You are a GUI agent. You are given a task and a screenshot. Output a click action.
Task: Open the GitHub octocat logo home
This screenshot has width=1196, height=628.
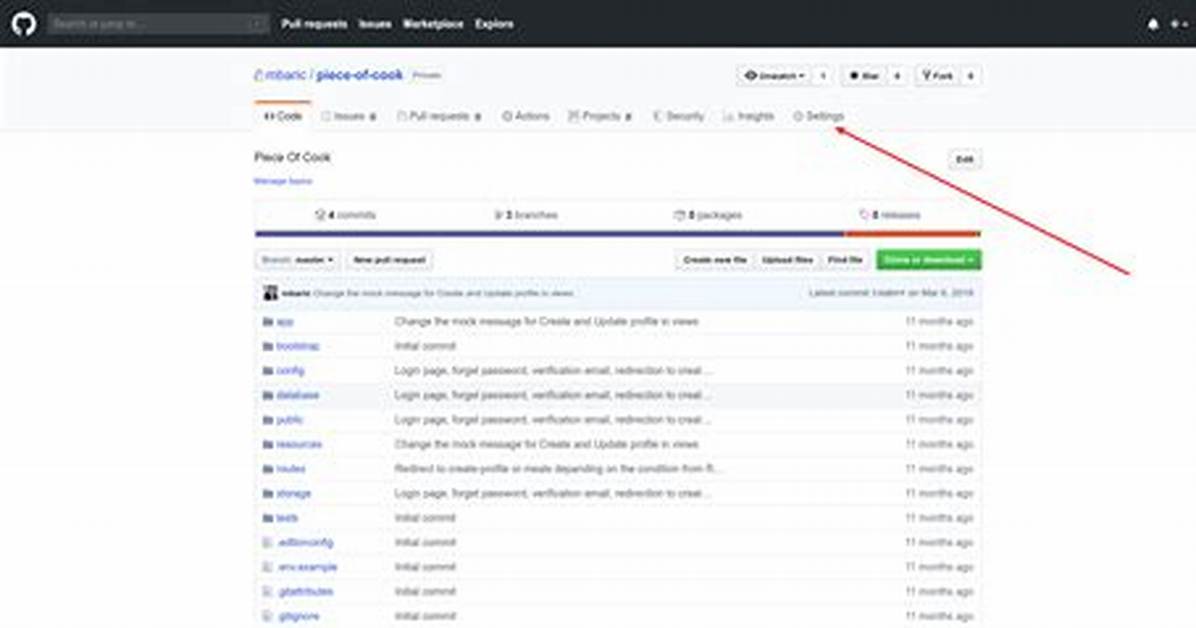point(24,24)
